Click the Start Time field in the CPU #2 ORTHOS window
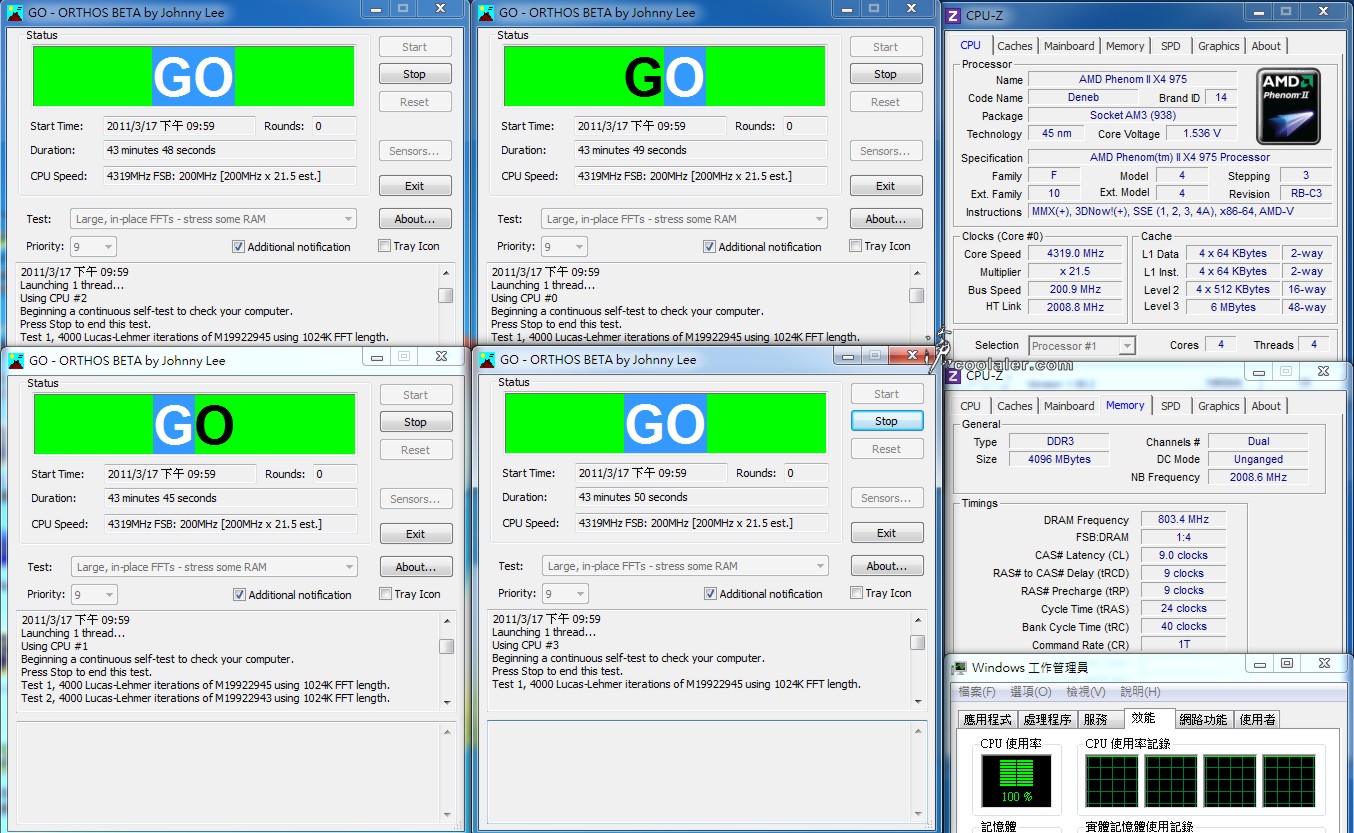Viewport: 1354px width, 833px height. (x=180, y=126)
